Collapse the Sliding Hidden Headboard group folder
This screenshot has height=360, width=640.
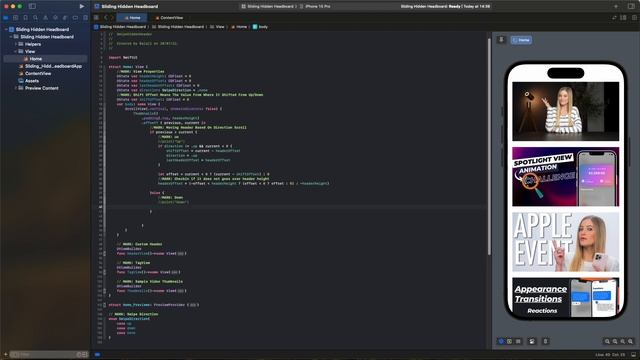tap(11, 37)
